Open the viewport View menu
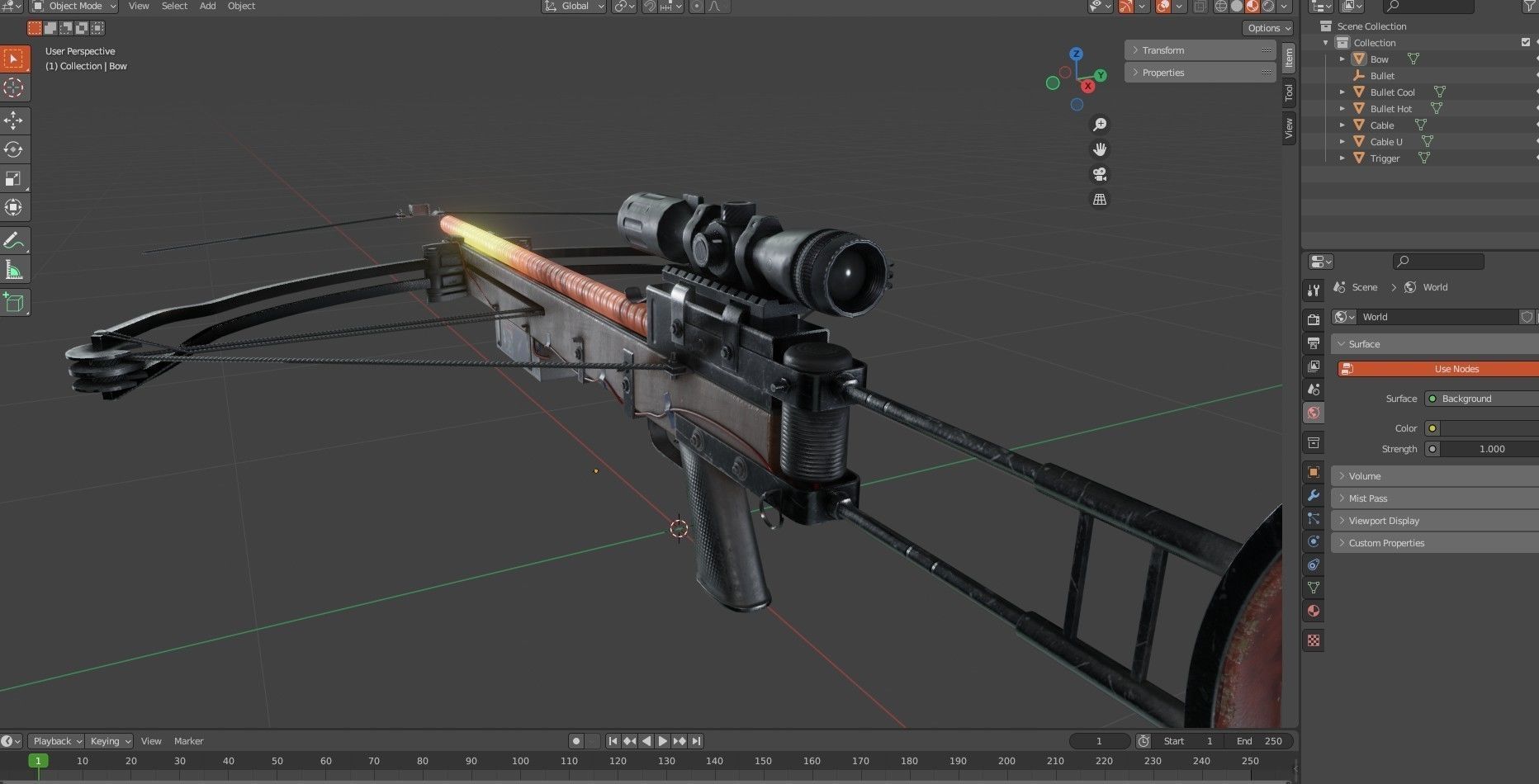The image size is (1539, 784). click(x=139, y=6)
